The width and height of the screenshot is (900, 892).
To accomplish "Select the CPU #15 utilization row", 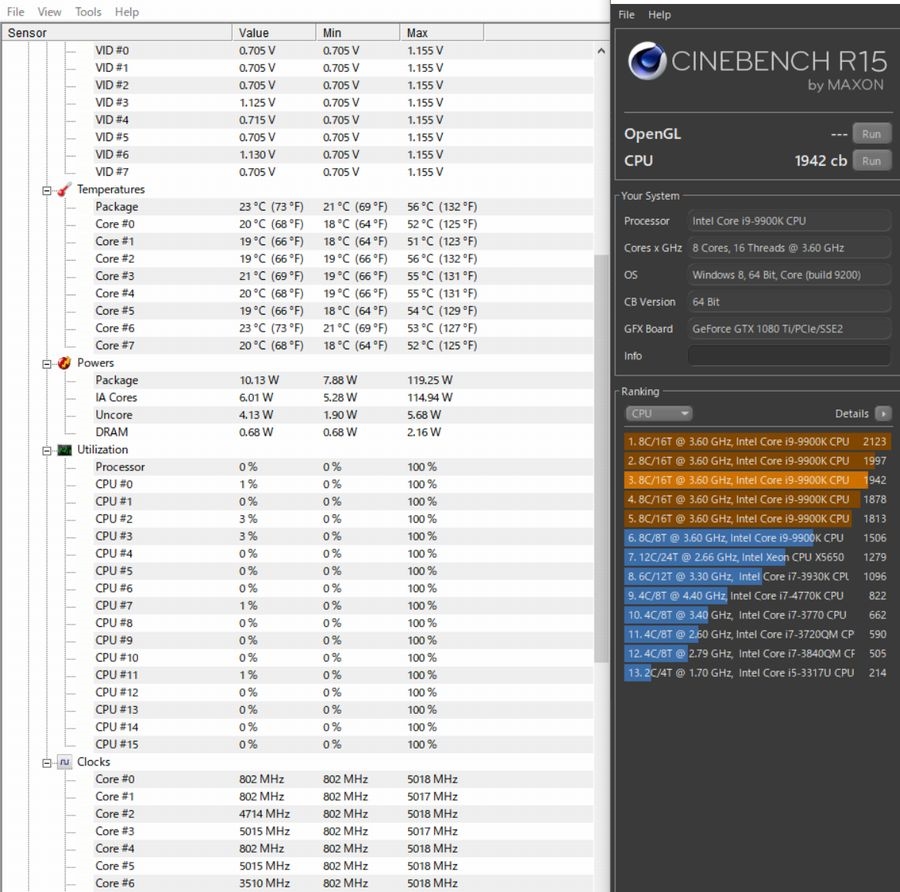I will click(x=343, y=744).
